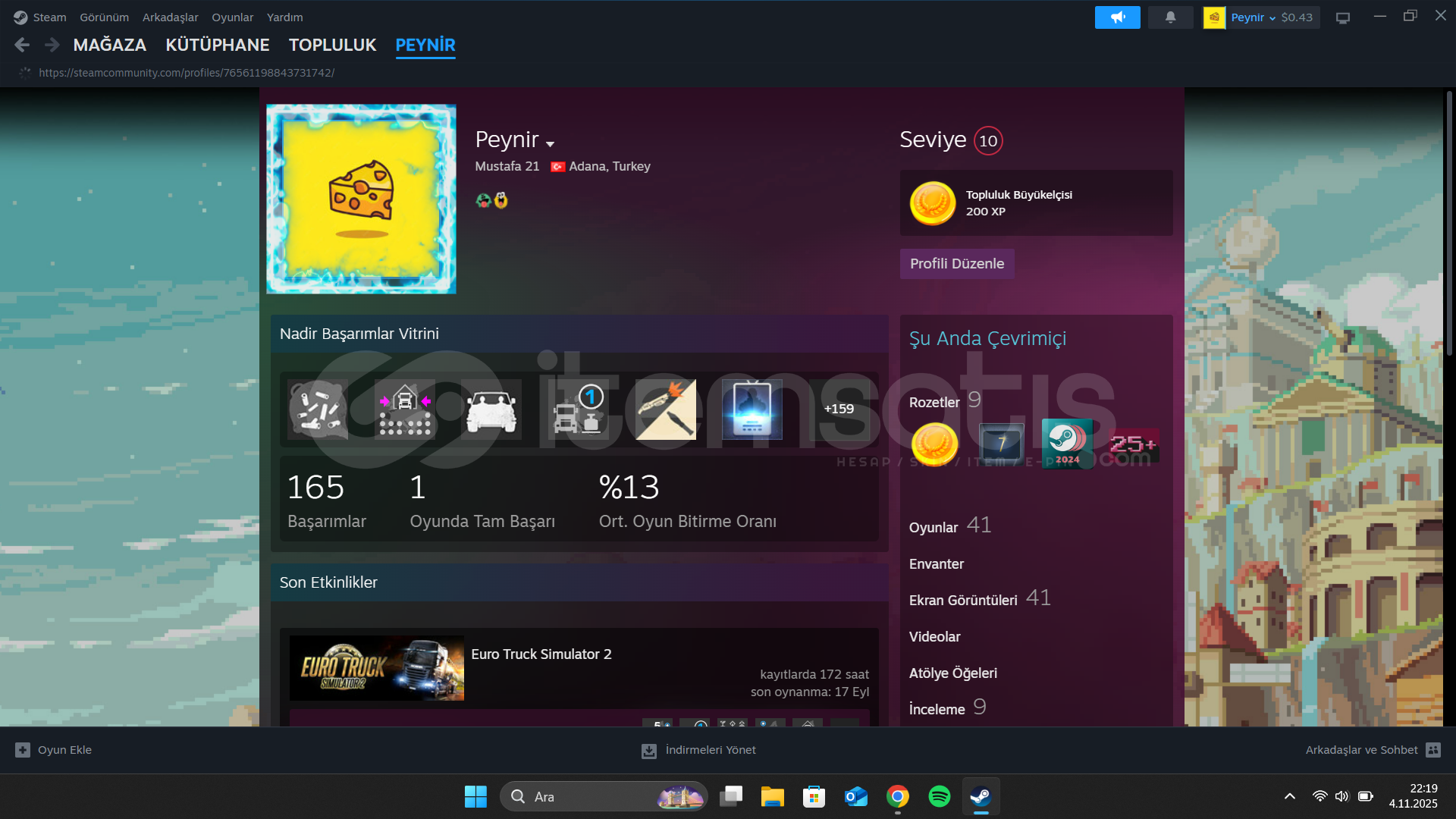Click the Big Picture mode monitor icon

click(x=1342, y=17)
